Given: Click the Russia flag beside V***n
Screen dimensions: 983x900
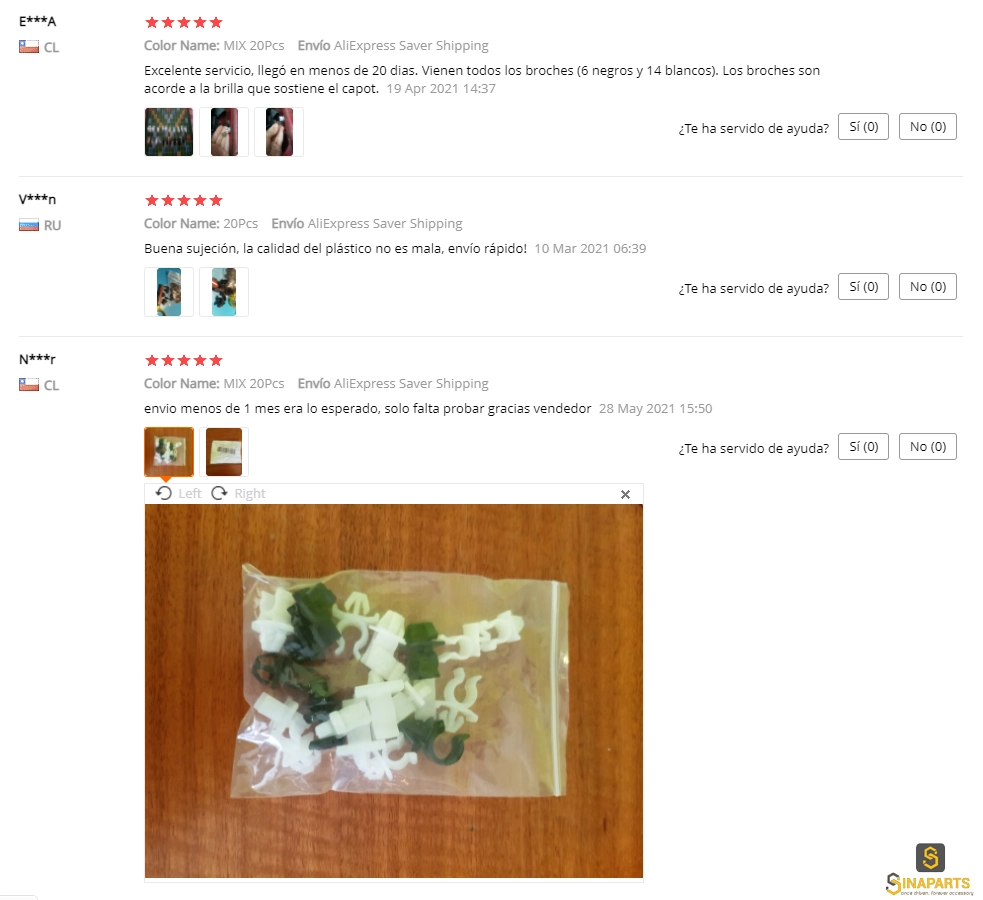Looking at the screenshot, I should point(29,225).
